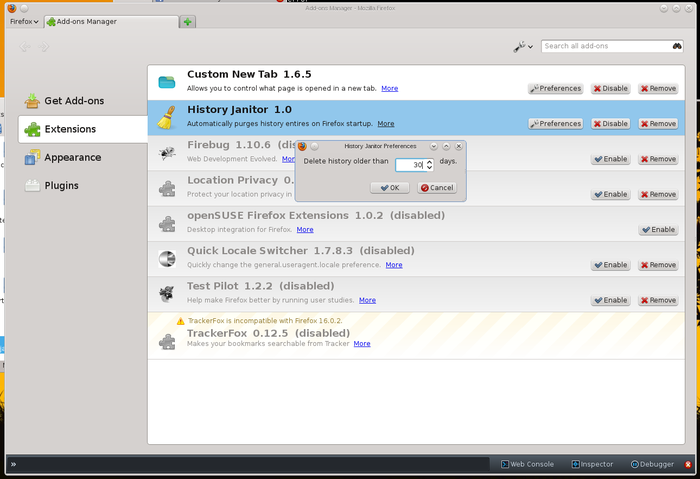Enable Test Pilot extension
The height and width of the screenshot is (479, 700).
click(x=610, y=300)
